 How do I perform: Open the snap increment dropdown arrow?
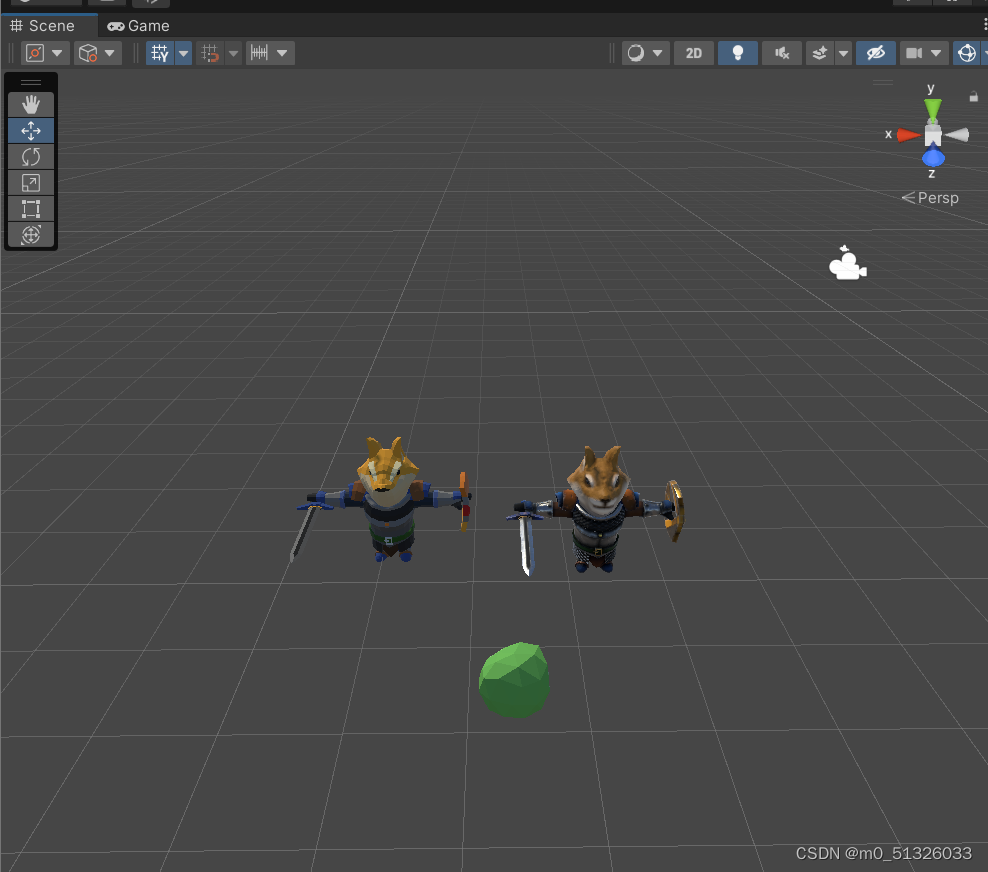tap(282, 53)
